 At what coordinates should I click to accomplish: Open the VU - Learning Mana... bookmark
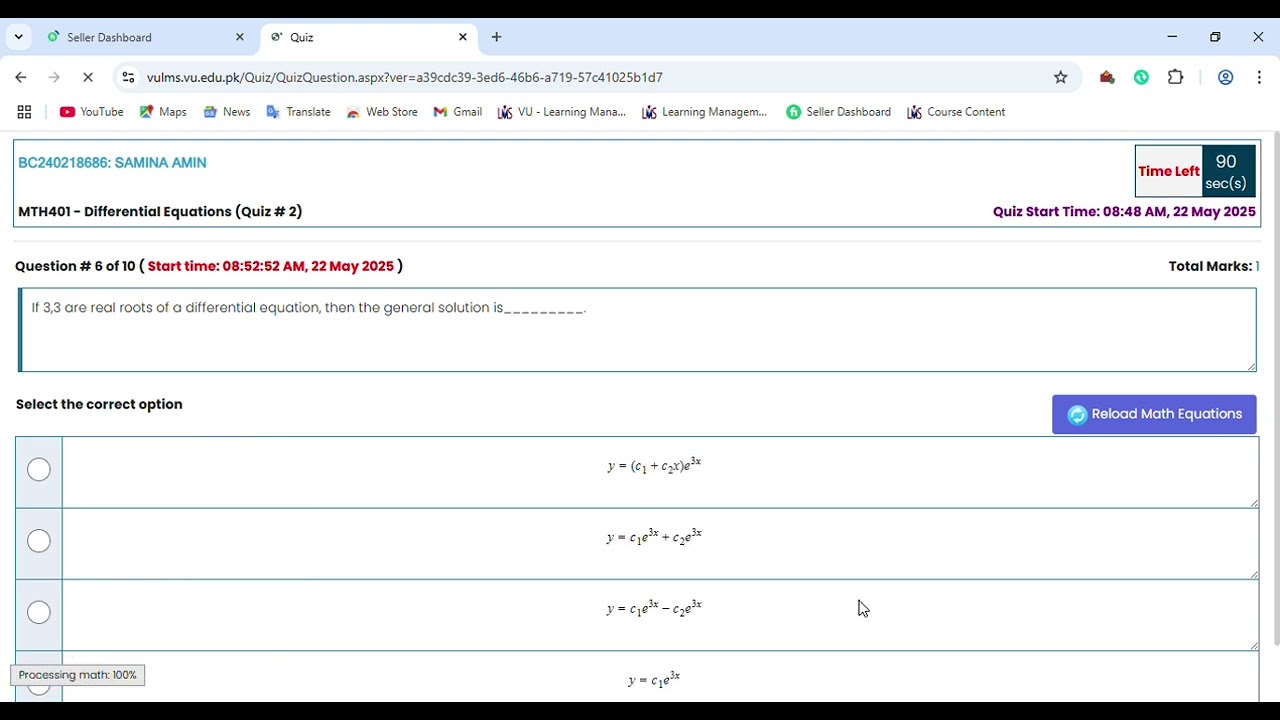point(562,112)
